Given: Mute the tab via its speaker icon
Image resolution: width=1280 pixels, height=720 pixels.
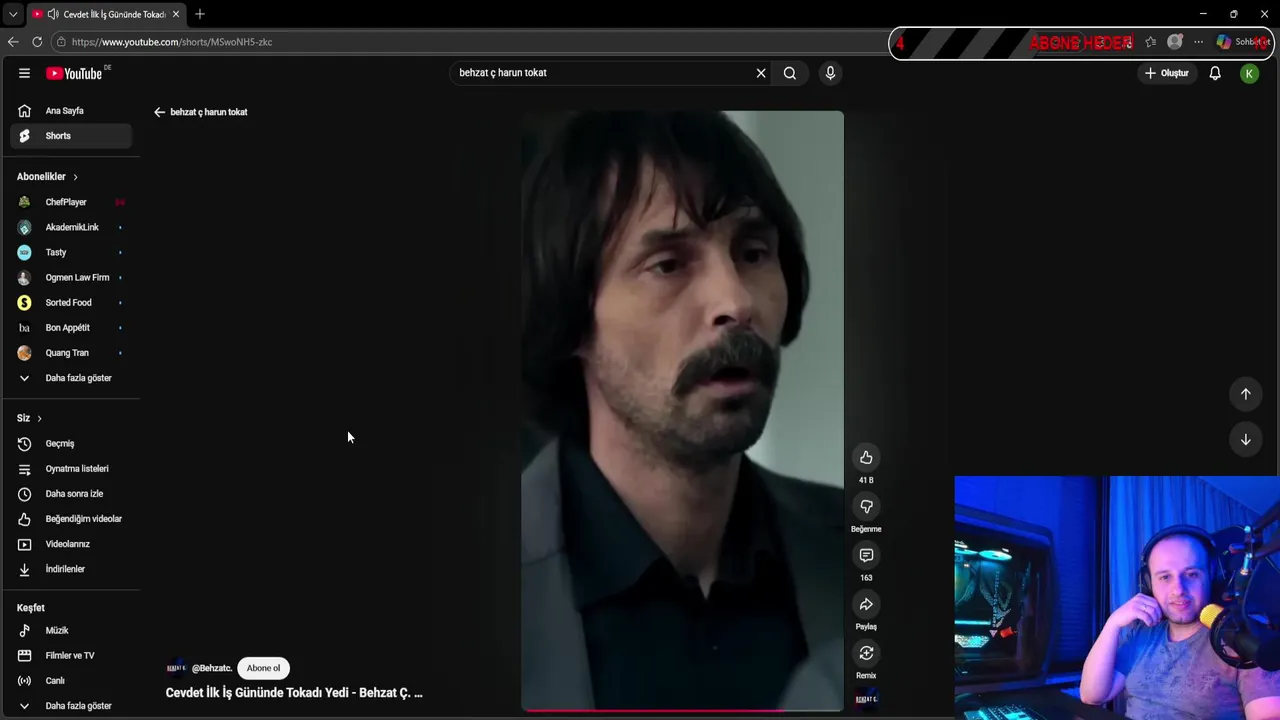Looking at the screenshot, I should [52, 14].
